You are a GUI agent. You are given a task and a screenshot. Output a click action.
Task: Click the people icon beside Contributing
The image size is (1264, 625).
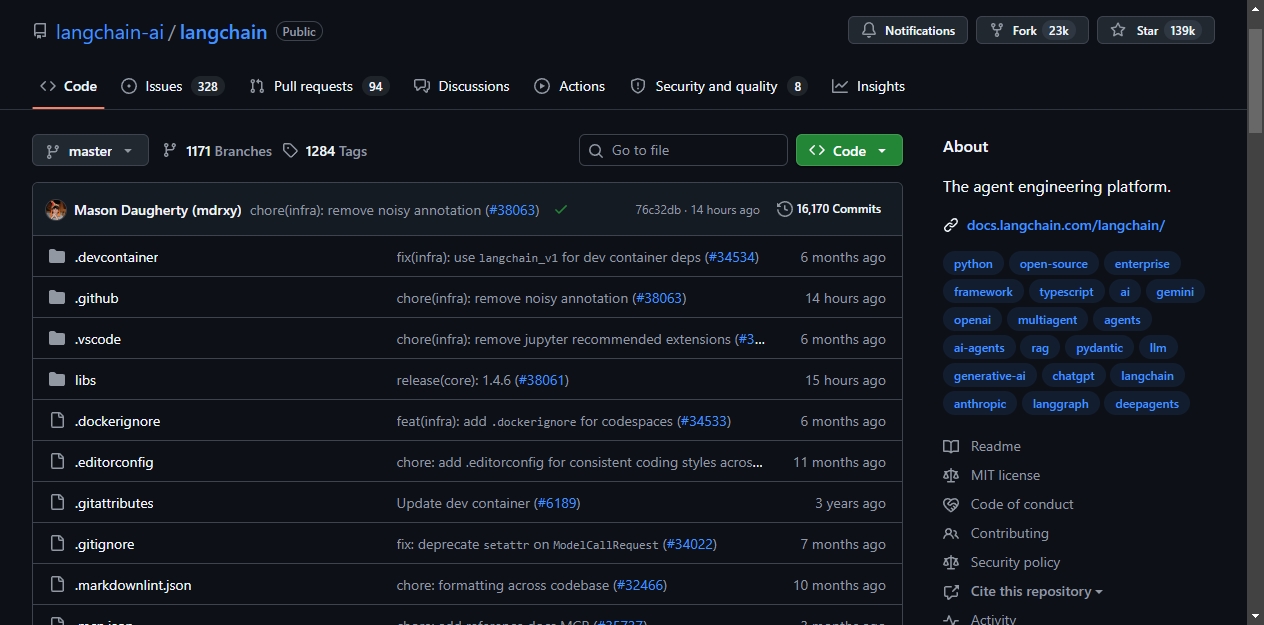point(951,534)
